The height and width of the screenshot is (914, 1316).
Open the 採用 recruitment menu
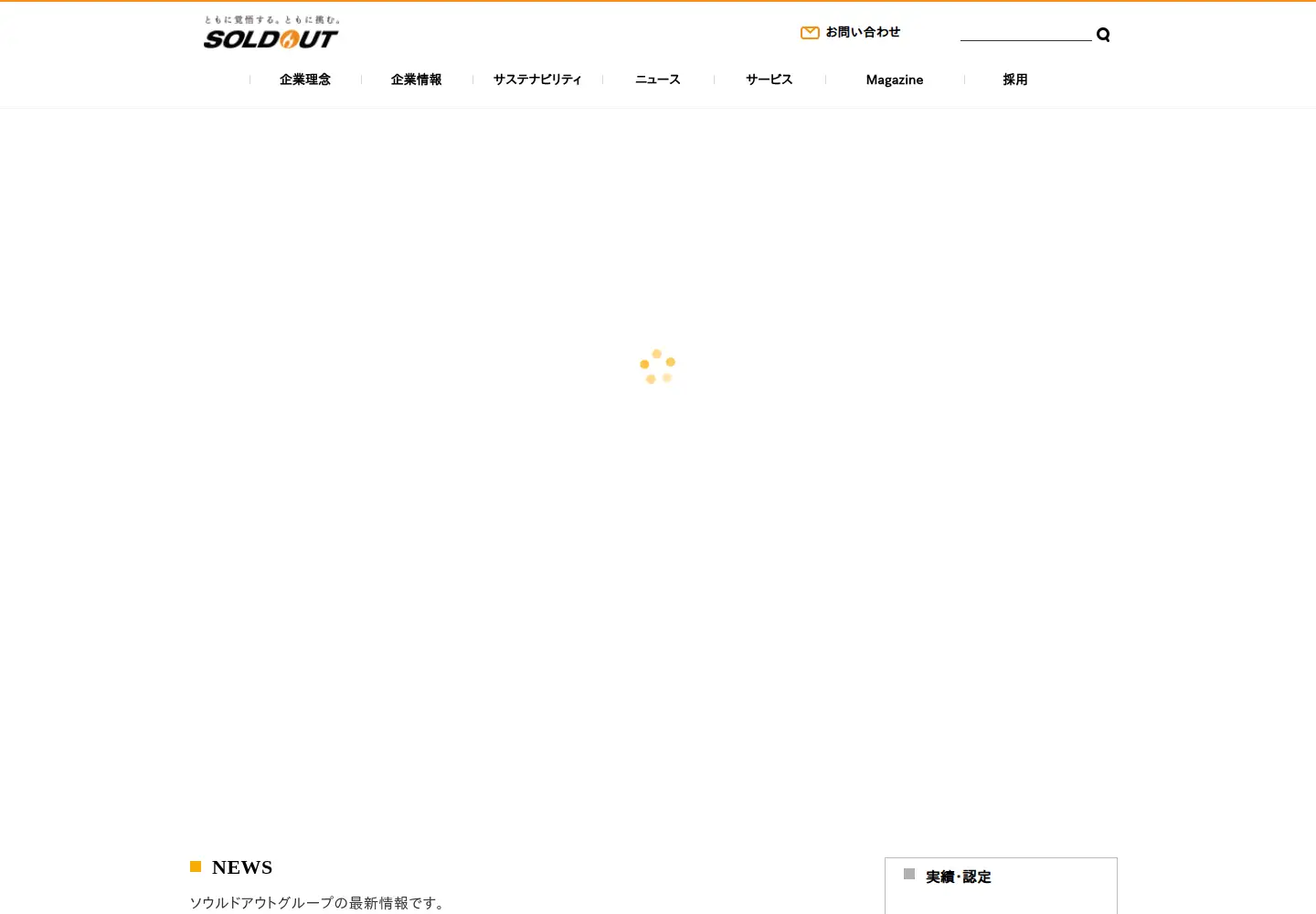tap(1015, 80)
